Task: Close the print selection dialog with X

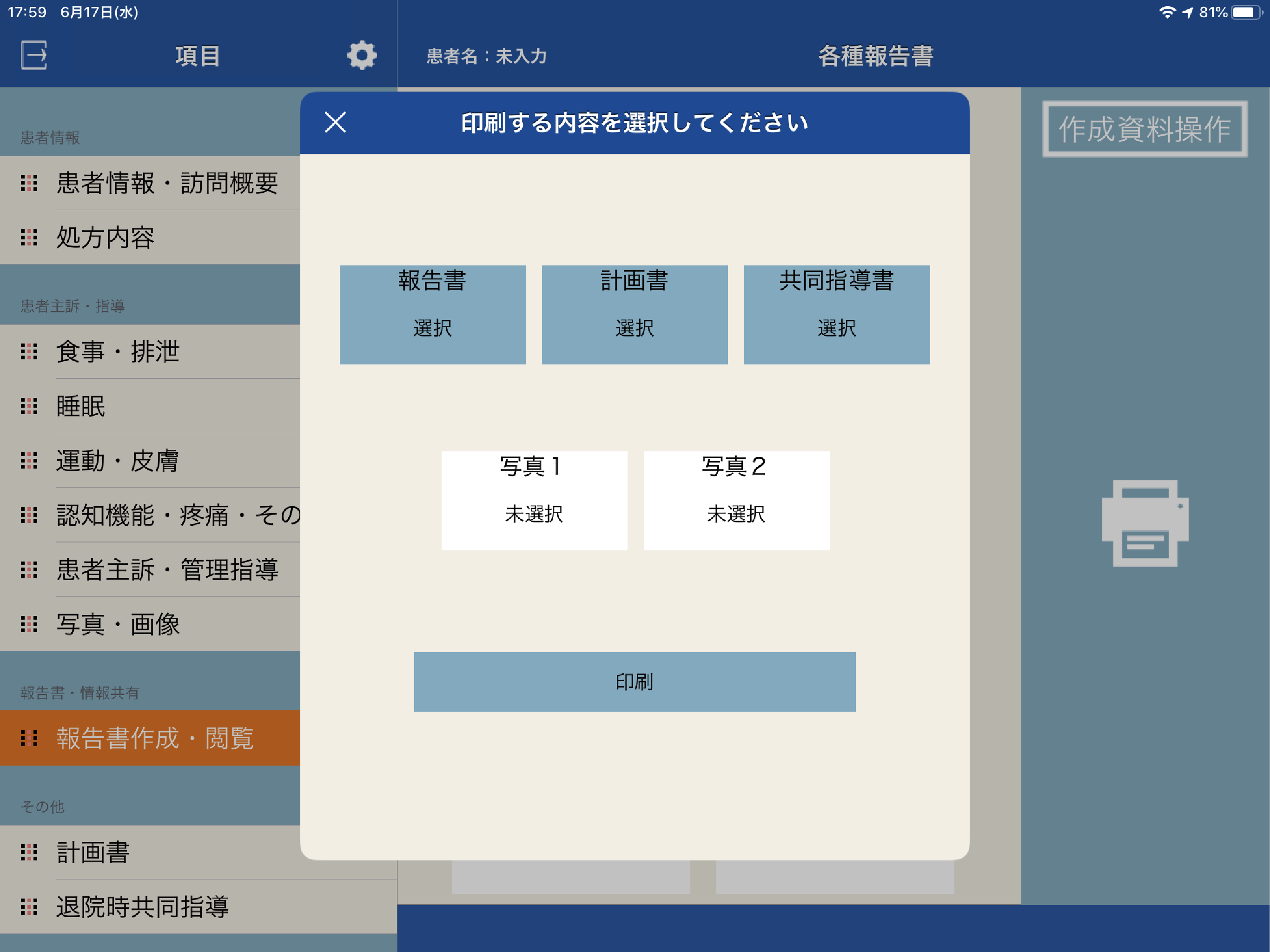Action: pyautogui.click(x=335, y=122)
